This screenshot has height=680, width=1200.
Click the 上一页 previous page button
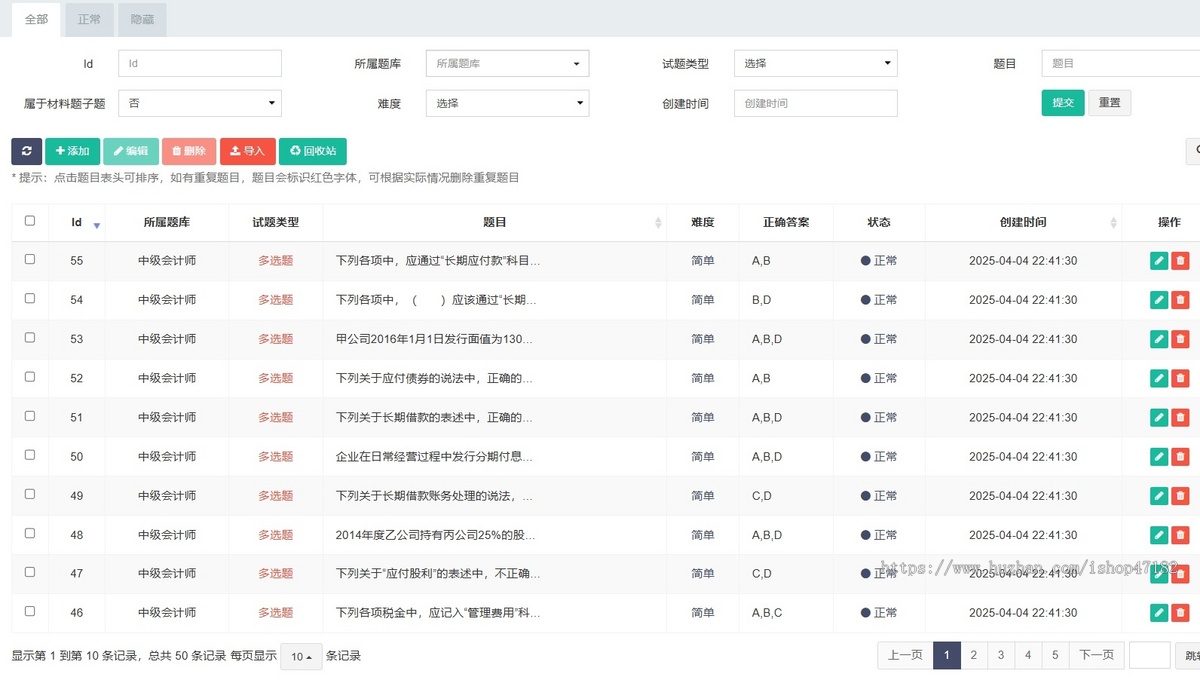(905, 655)
